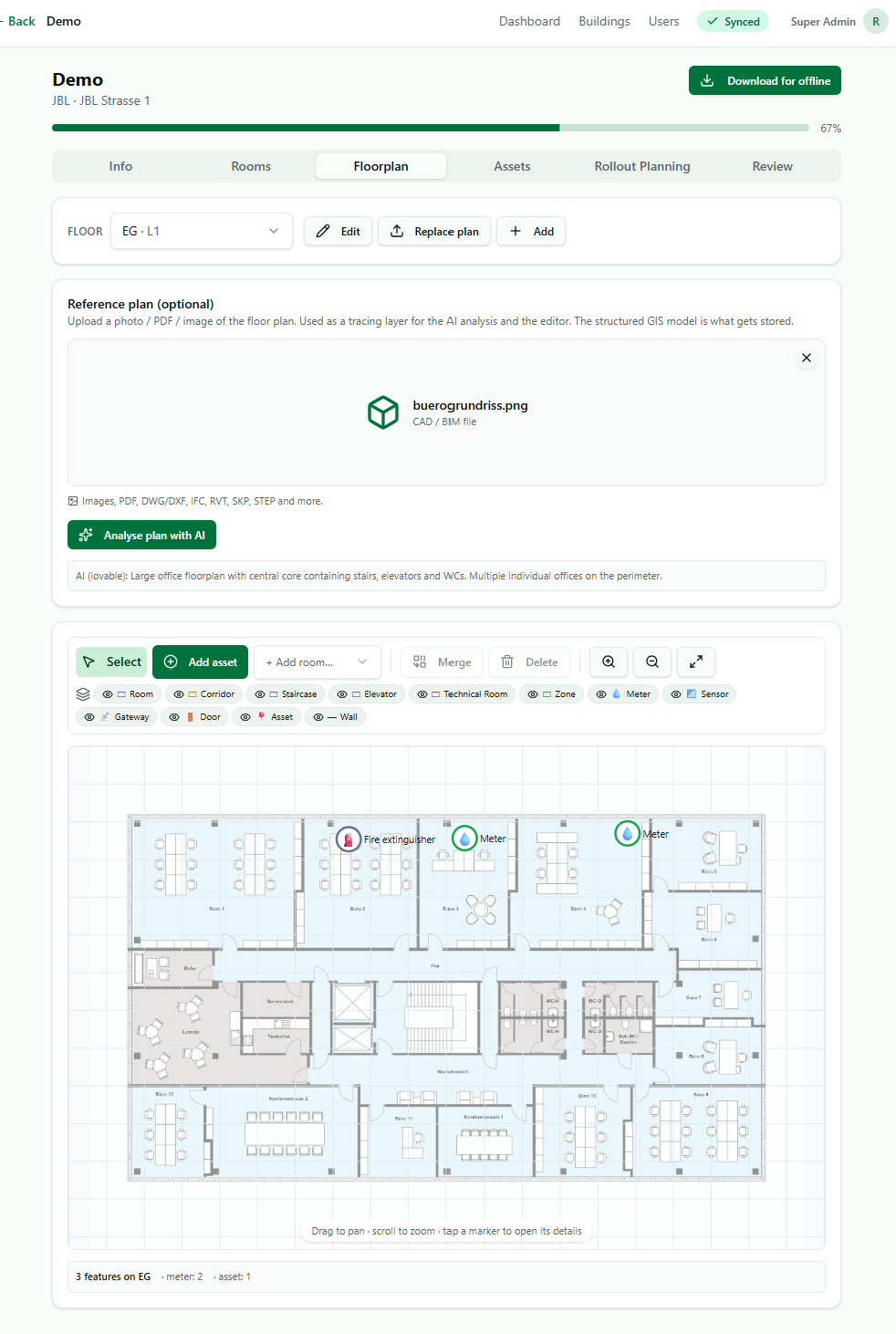Viewport: 896px width, 1334px height.
Task: Select the Floorplan tab
Action: point(380,166)
